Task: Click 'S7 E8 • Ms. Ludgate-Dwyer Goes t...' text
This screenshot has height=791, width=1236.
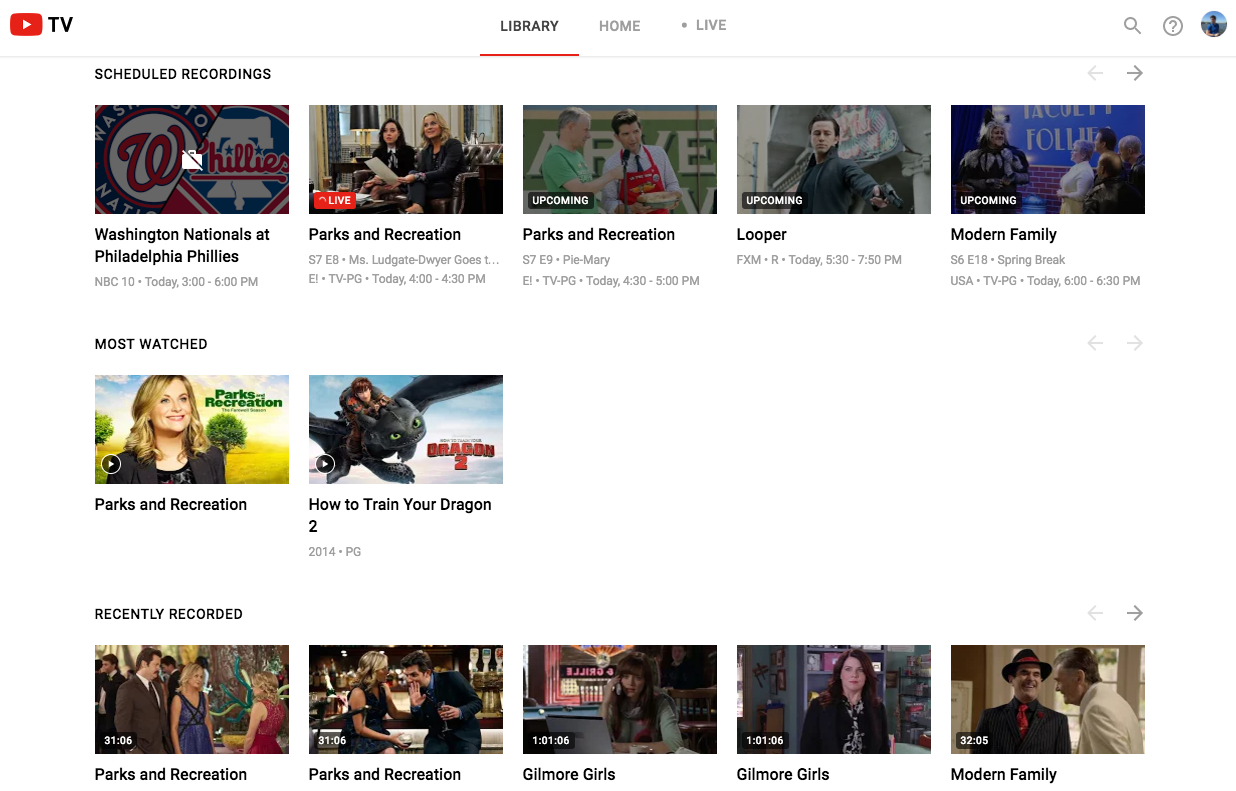Action: point(404,260)
